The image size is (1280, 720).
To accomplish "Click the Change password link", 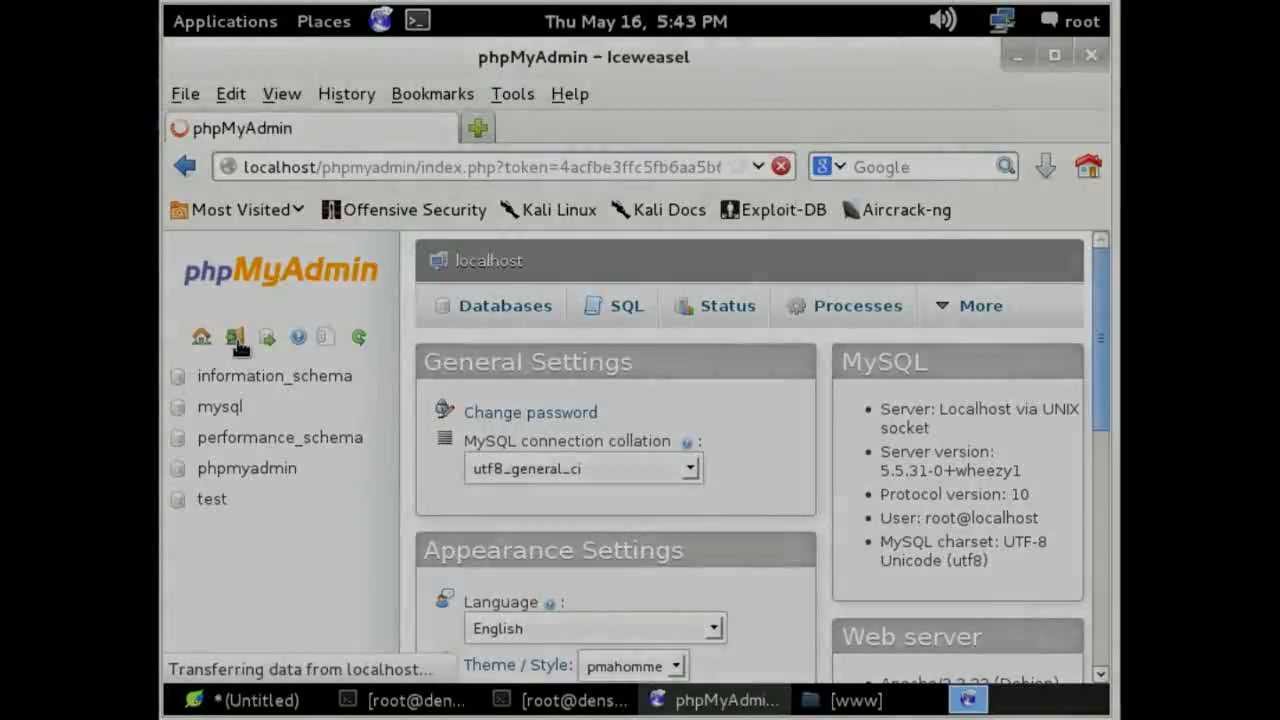I will tap(530, 412).
